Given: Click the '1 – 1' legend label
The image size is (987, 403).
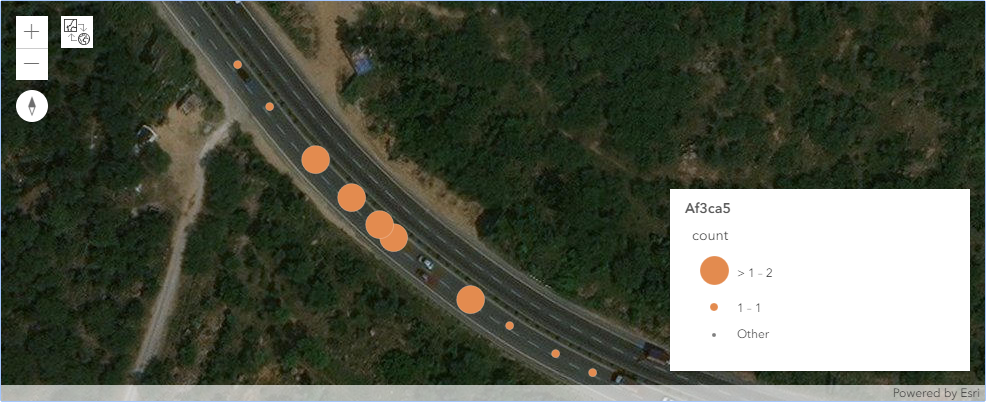Looking at the screenshot, I should point(749,308).
